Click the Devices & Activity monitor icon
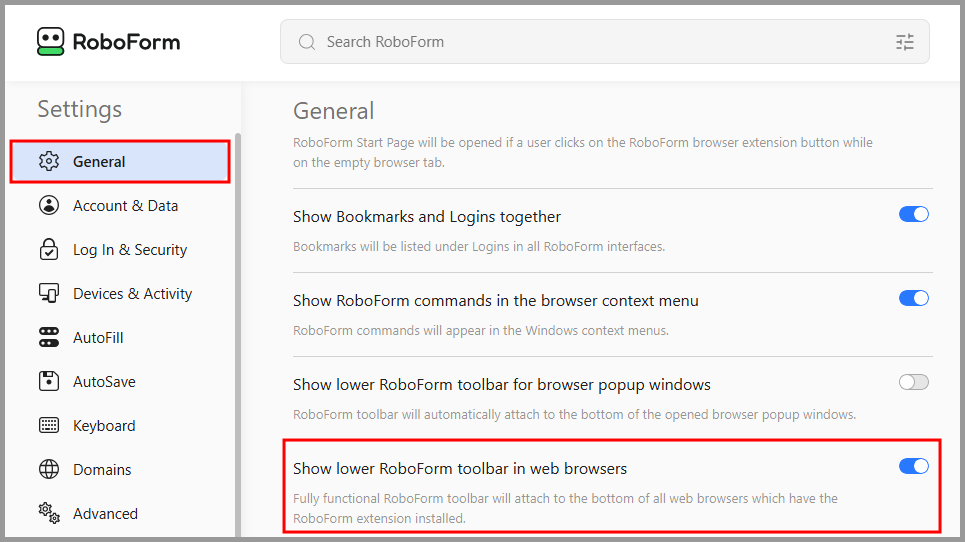This screenshot has width=965, height=542. (x=49, y=293)
